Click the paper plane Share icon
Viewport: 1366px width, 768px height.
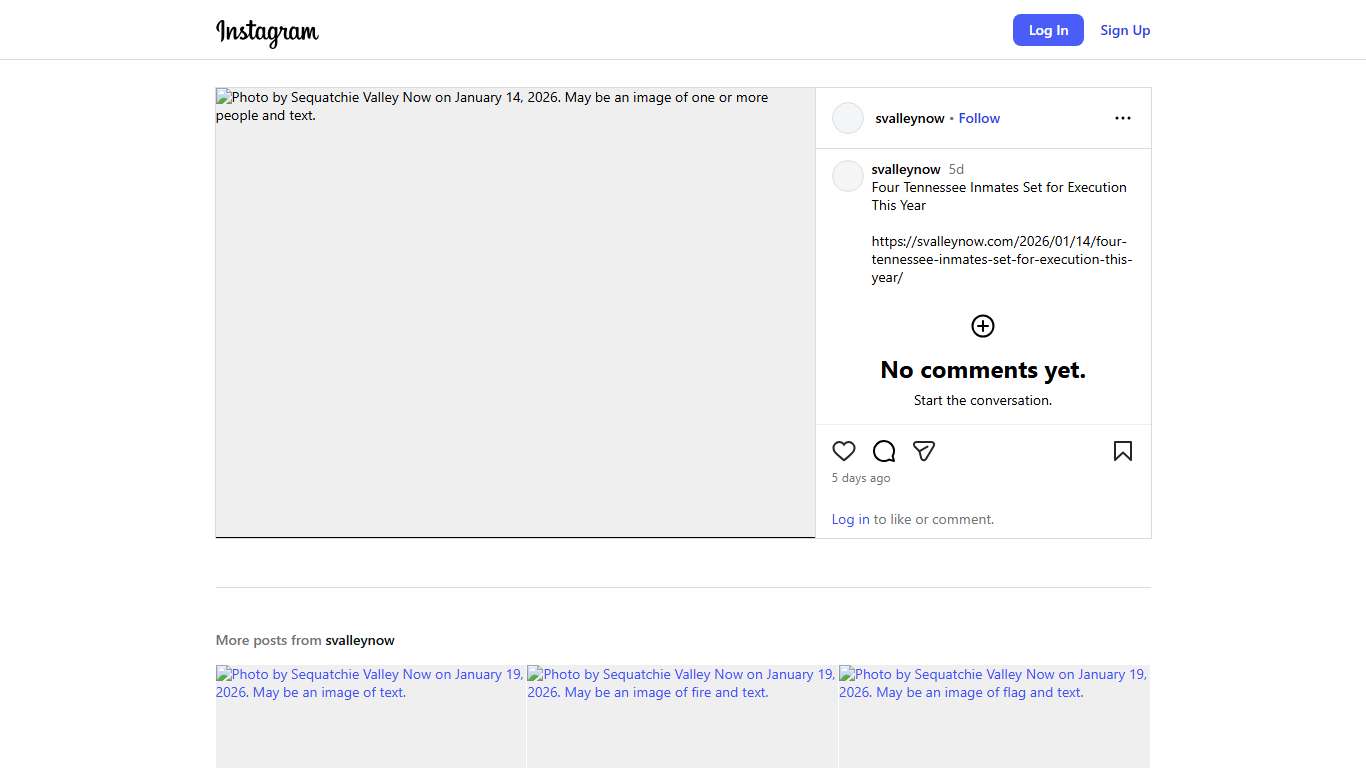pos(924,451)
